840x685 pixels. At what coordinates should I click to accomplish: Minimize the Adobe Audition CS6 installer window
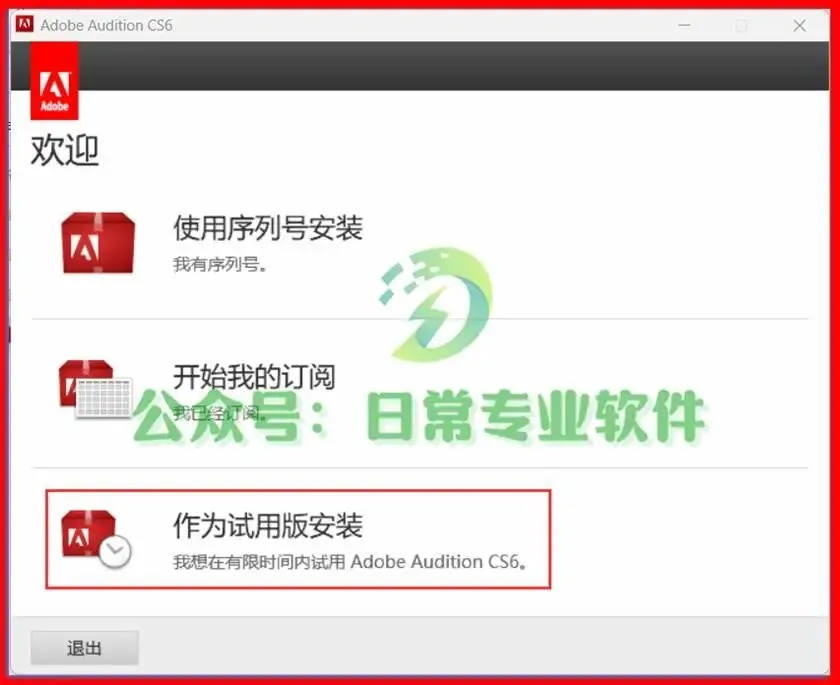point(685,25)
